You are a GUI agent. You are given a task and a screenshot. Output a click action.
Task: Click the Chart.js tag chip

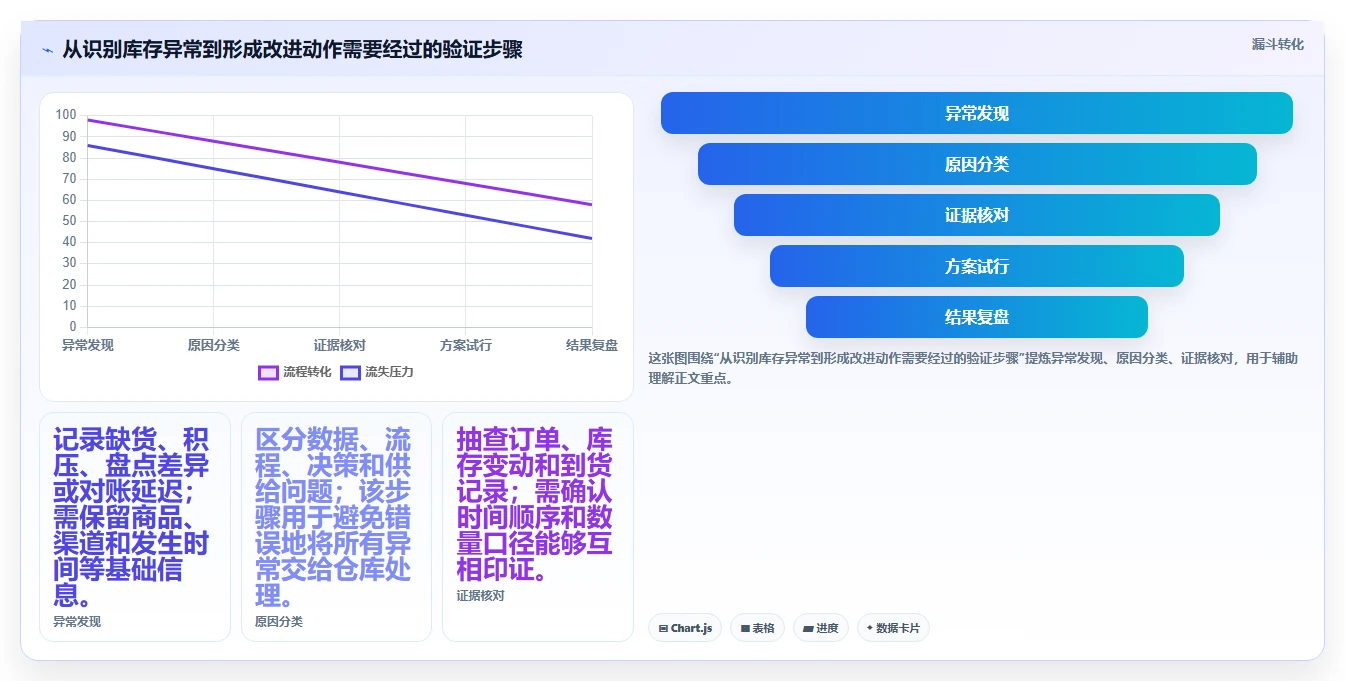[685, 628]
